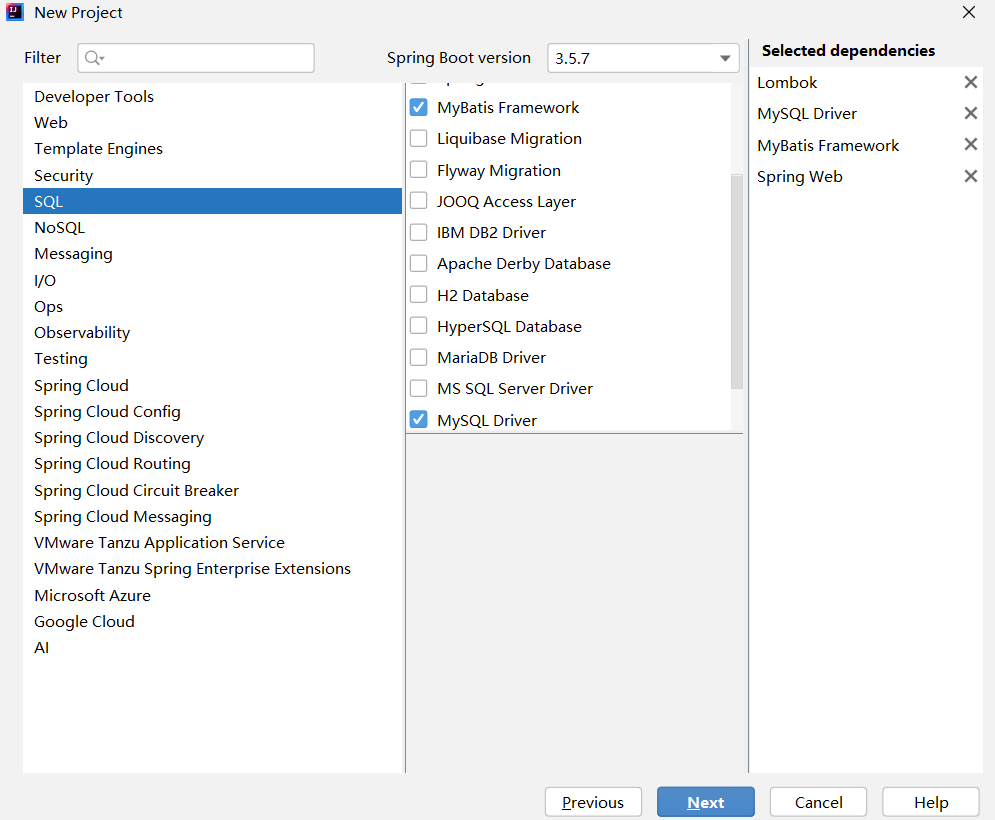Select Template Engines category
Screen dimensions: 995x820
[x=212, y=149]
